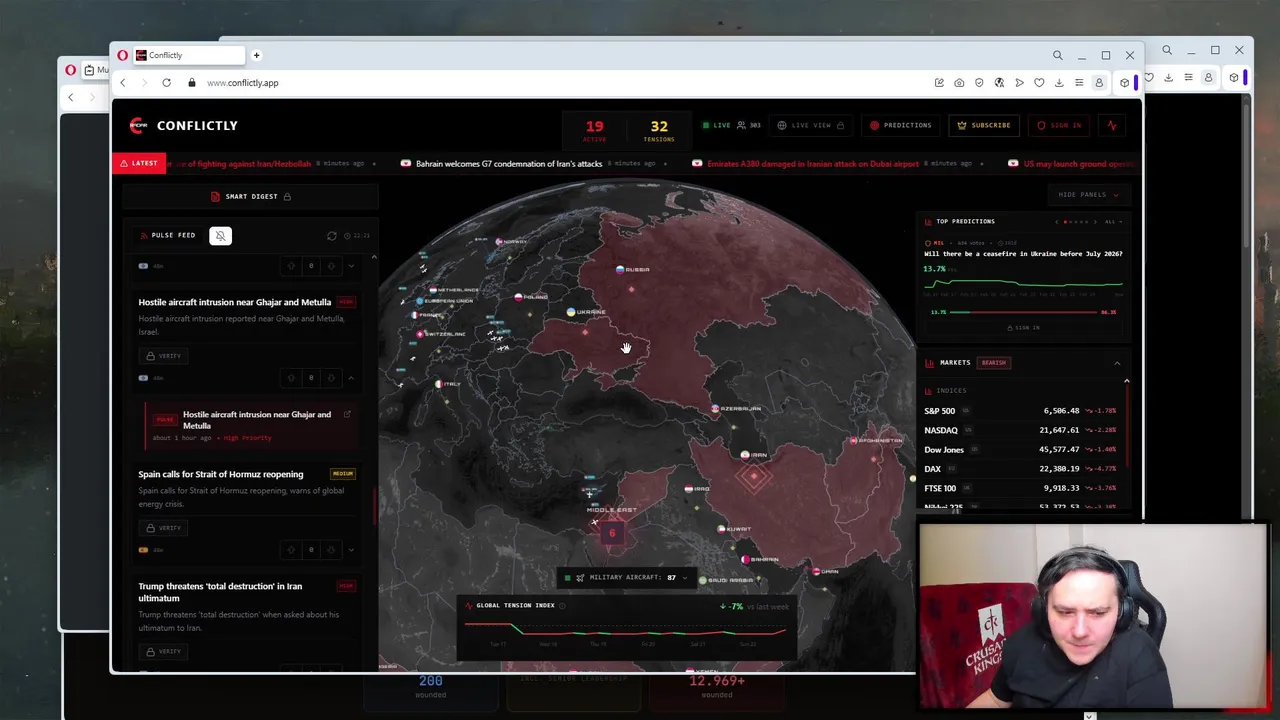Select the S&P 500 row
Screen dimensions: 1280x720
click(1020, 411)
